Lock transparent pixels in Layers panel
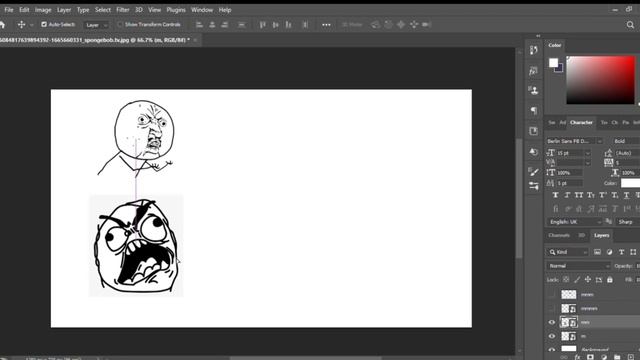640x360 pixels. click(566, 280)
